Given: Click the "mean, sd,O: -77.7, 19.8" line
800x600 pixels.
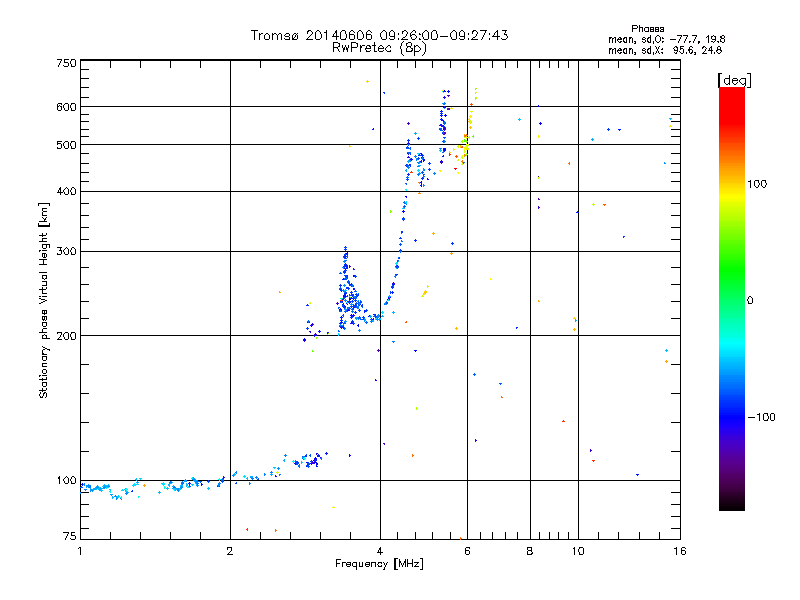Looking at the screenshot, I should [x=666, y=39].
